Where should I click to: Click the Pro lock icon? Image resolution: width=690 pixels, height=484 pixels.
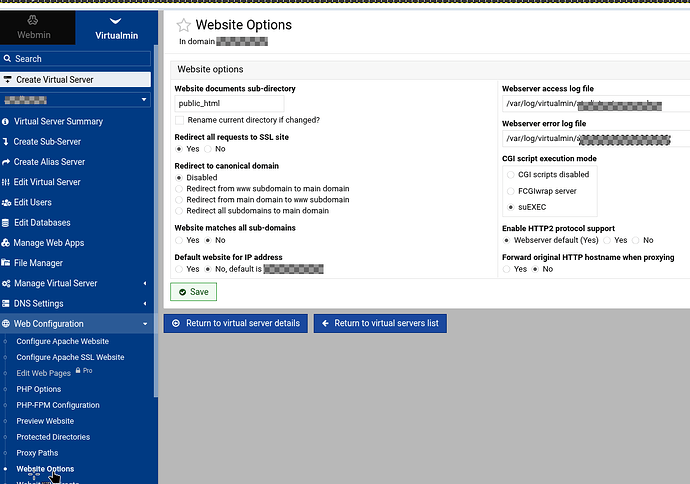pyautogui.click(x=78, y=370)
